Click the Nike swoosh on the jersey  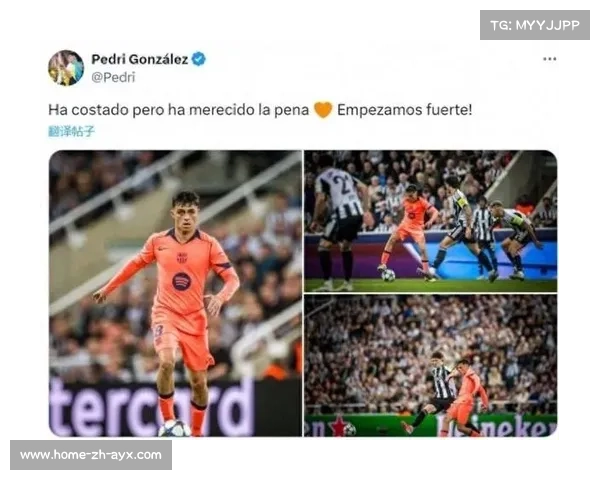(x=163, y=248)
